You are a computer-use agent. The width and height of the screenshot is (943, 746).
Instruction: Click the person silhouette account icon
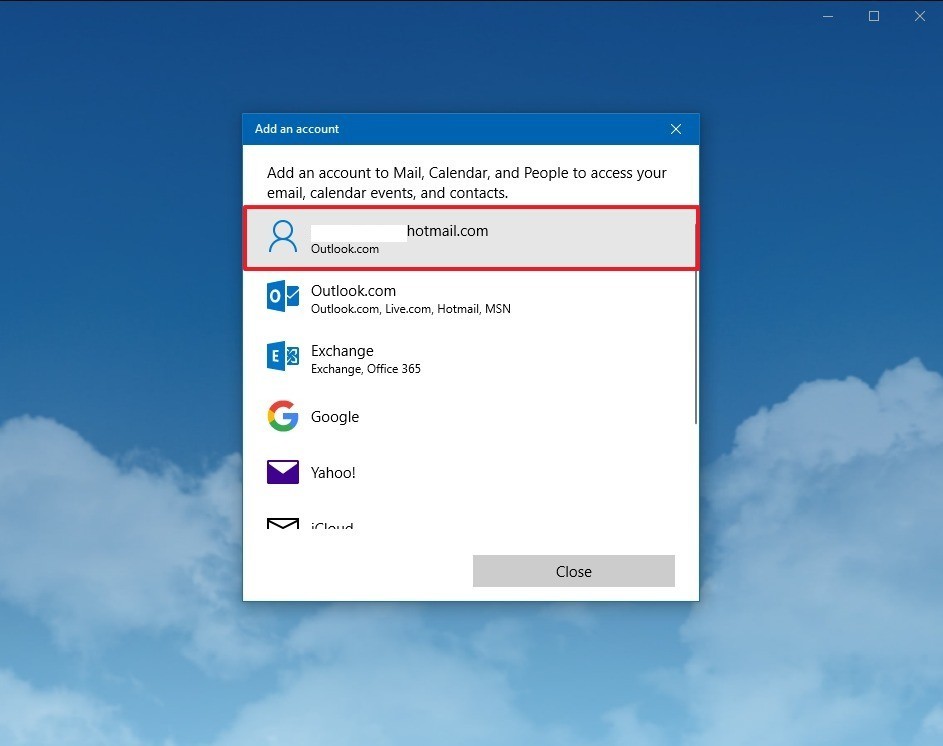[282, 236]
